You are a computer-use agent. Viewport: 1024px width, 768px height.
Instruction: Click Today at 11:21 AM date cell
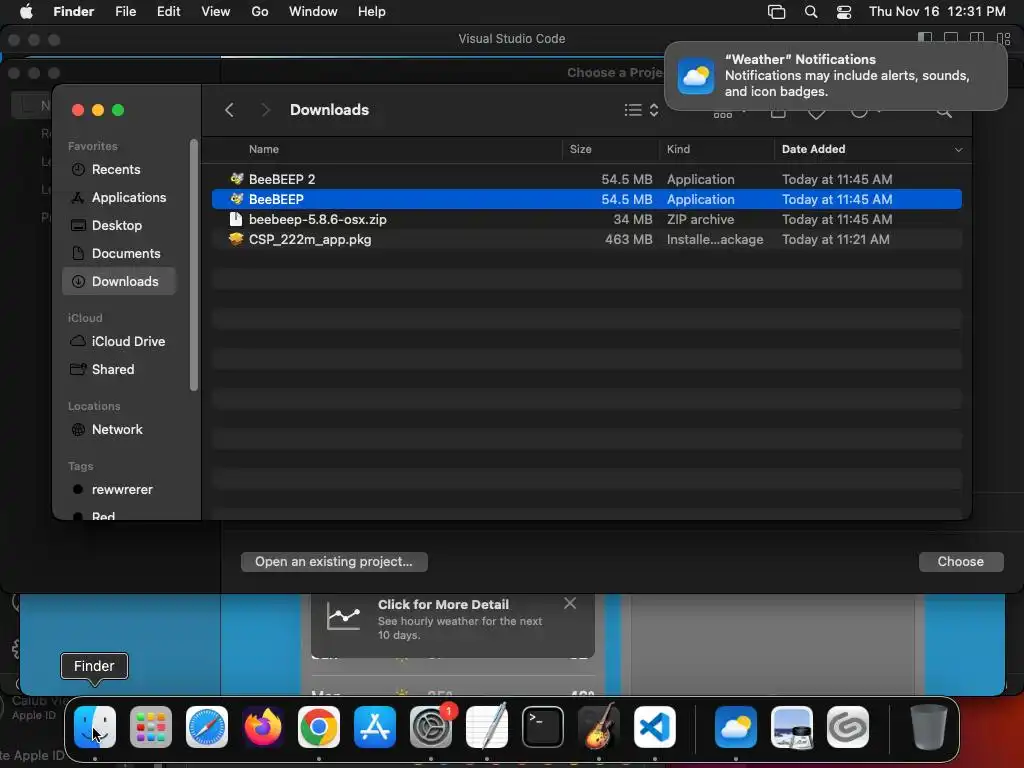point(835,240)
